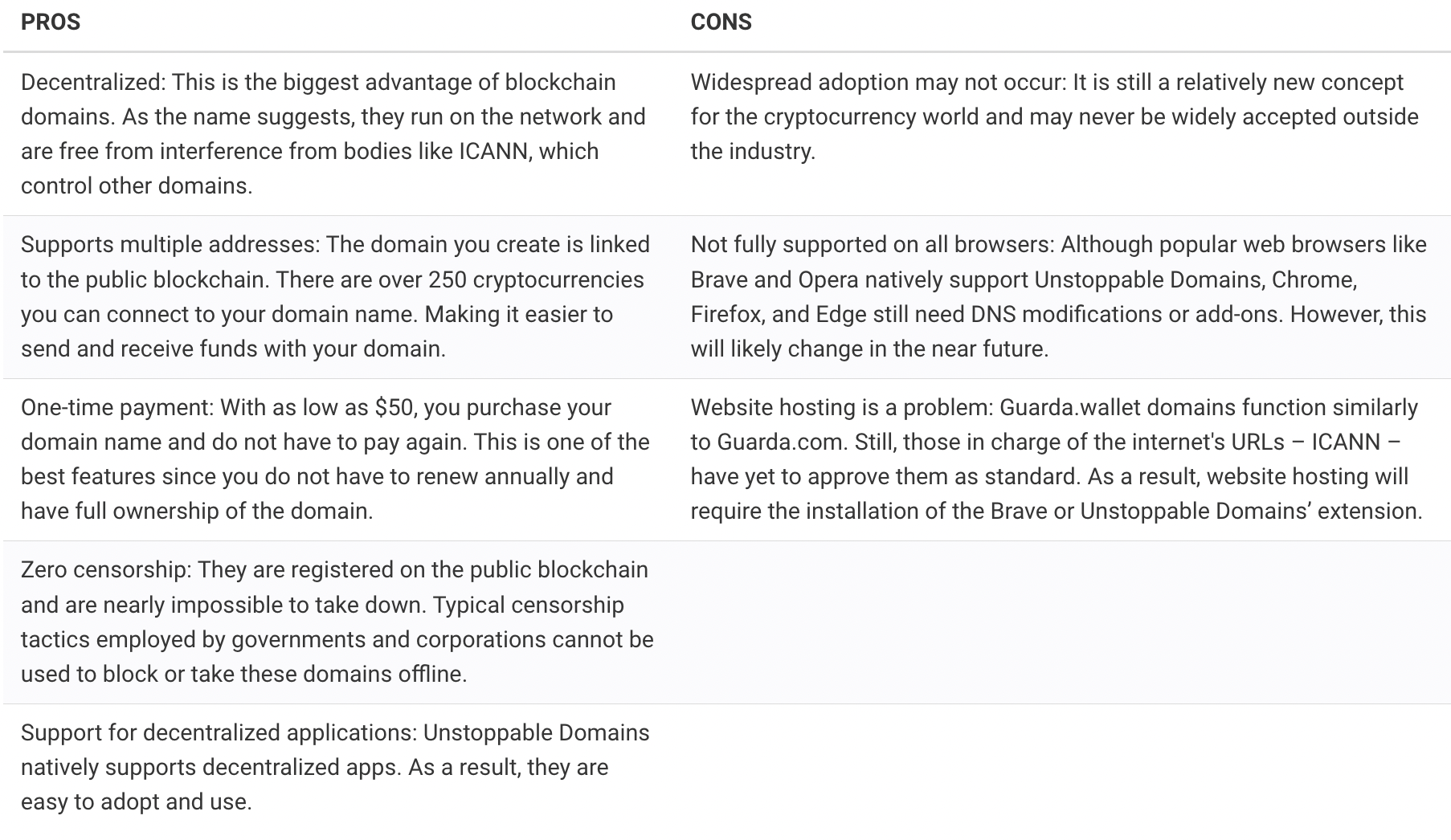Click the Widespread adoption con cell
Viewport: 1451px width, 840px height.
(x=1054, y=117)
